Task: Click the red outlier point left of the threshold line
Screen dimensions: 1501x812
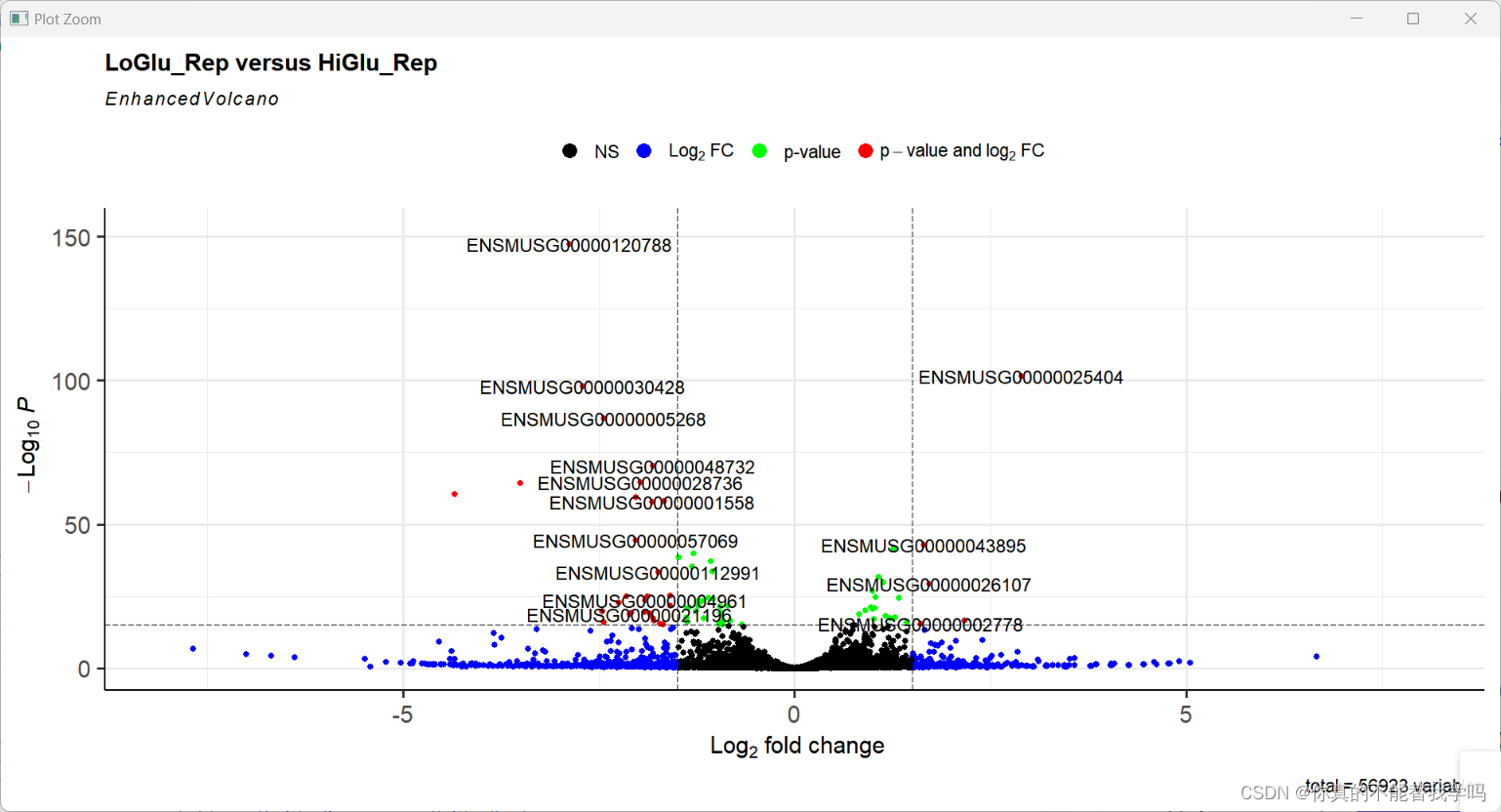Action: (453, 494)
